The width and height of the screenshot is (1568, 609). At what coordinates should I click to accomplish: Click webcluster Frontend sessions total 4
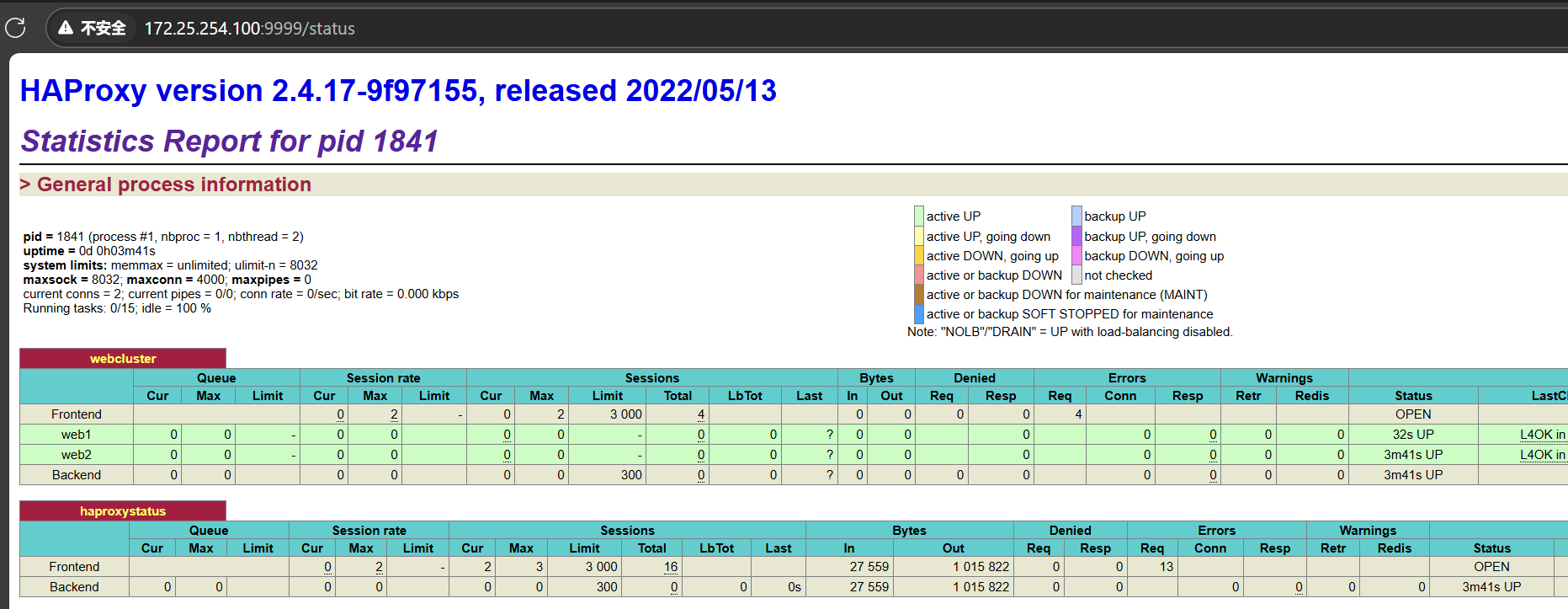point(701,414)
